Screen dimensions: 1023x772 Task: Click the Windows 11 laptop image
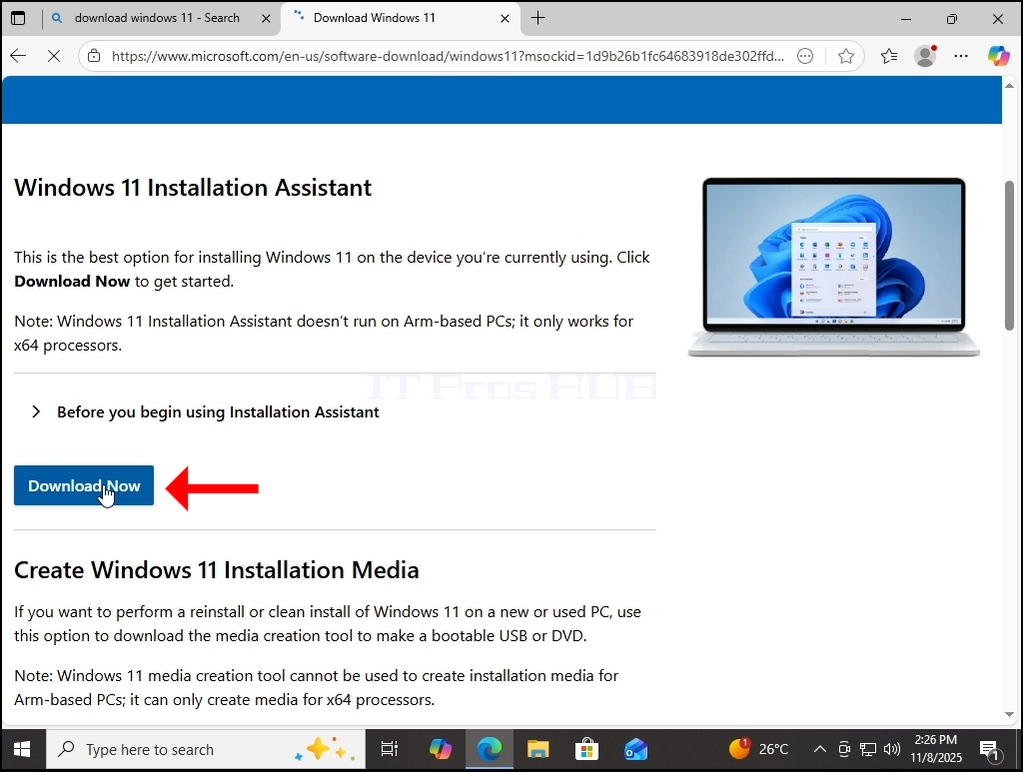pyautogui.click(x=834, y=267)
